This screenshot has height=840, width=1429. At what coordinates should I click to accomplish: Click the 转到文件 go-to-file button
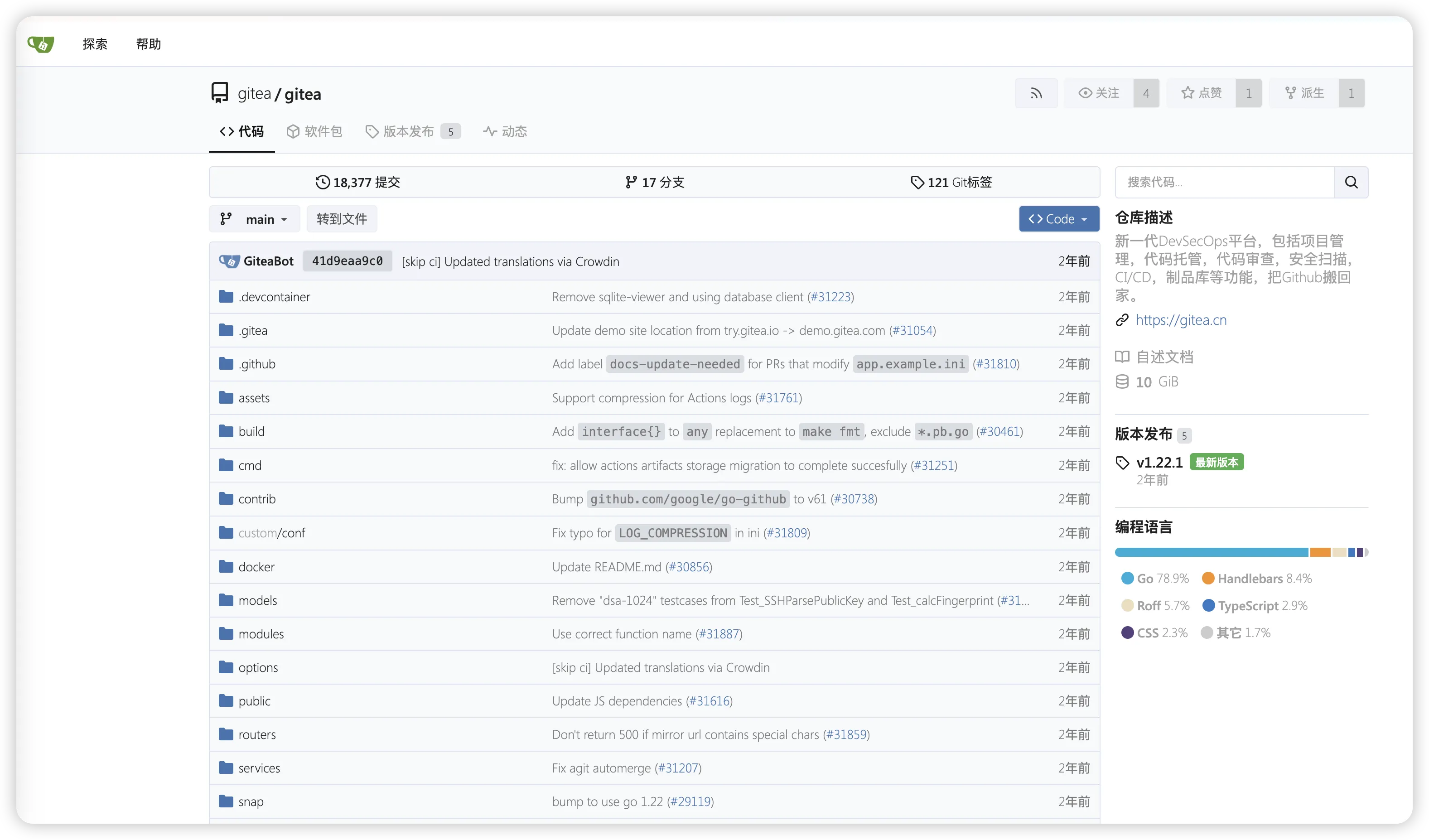coord(341,219)
